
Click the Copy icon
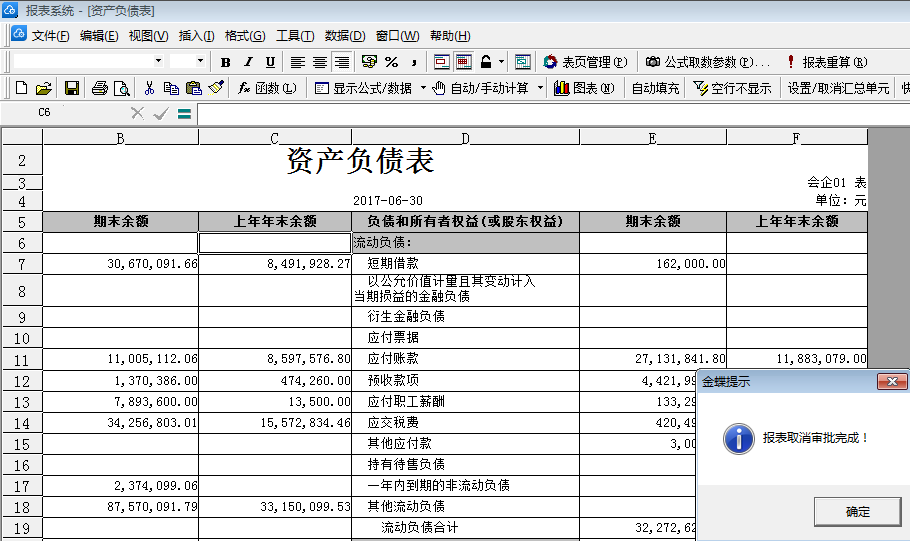point(171,88)
